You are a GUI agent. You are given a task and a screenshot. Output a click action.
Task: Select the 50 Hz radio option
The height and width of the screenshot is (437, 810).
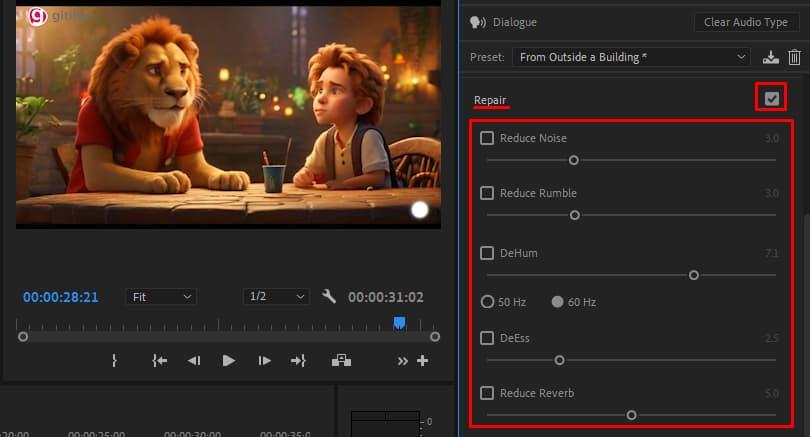click(488, 301)
